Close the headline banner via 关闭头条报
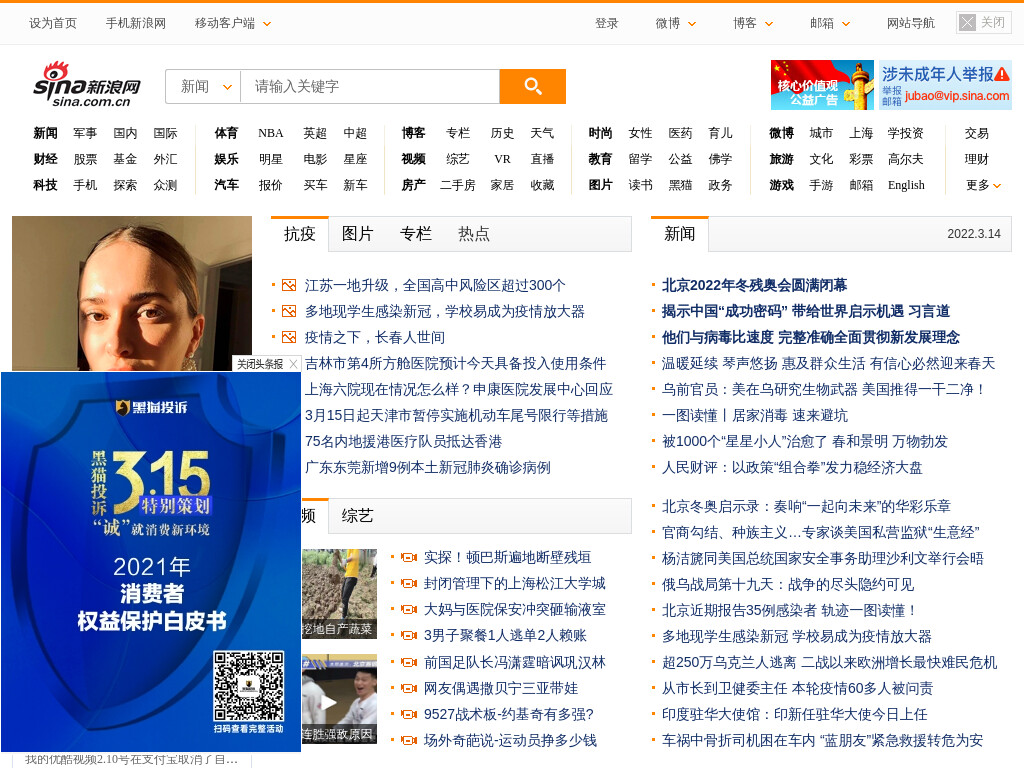Screen dimensions: 1024x768 pyautogui.click(x=266, y=364)
